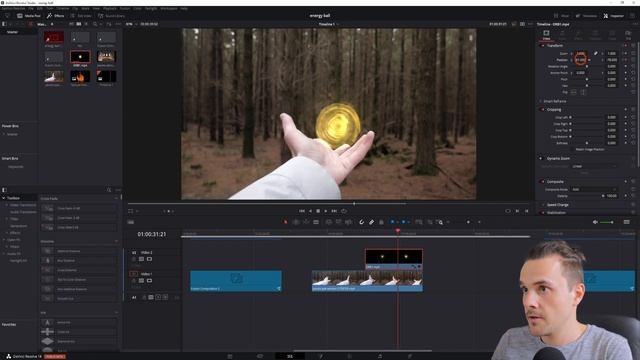Click the play reverse button
This screenshot has height=360, width=640.
coord(310,211)
